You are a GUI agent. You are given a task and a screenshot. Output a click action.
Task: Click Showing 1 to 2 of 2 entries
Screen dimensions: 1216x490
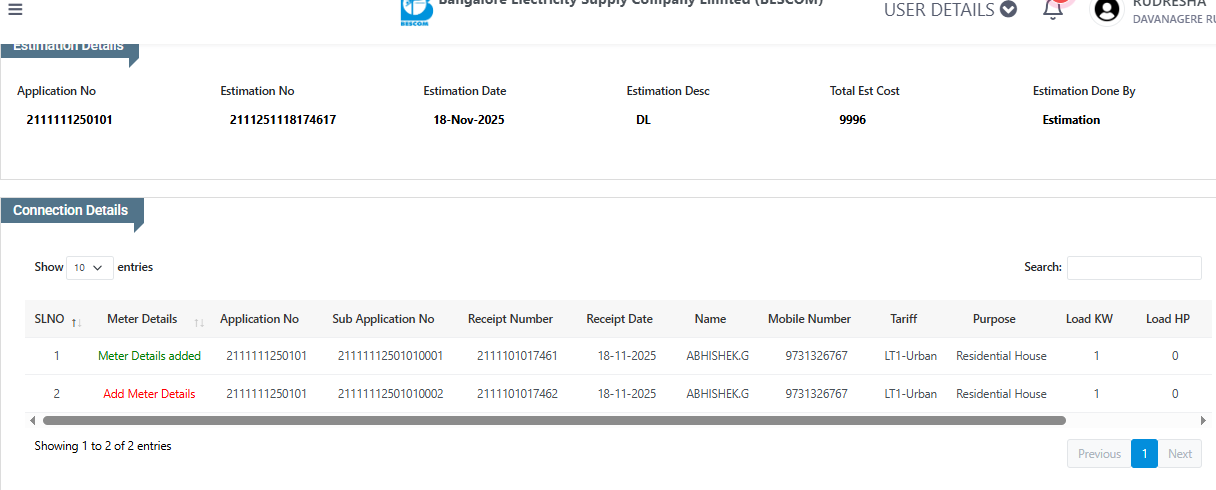click(103, 446)
